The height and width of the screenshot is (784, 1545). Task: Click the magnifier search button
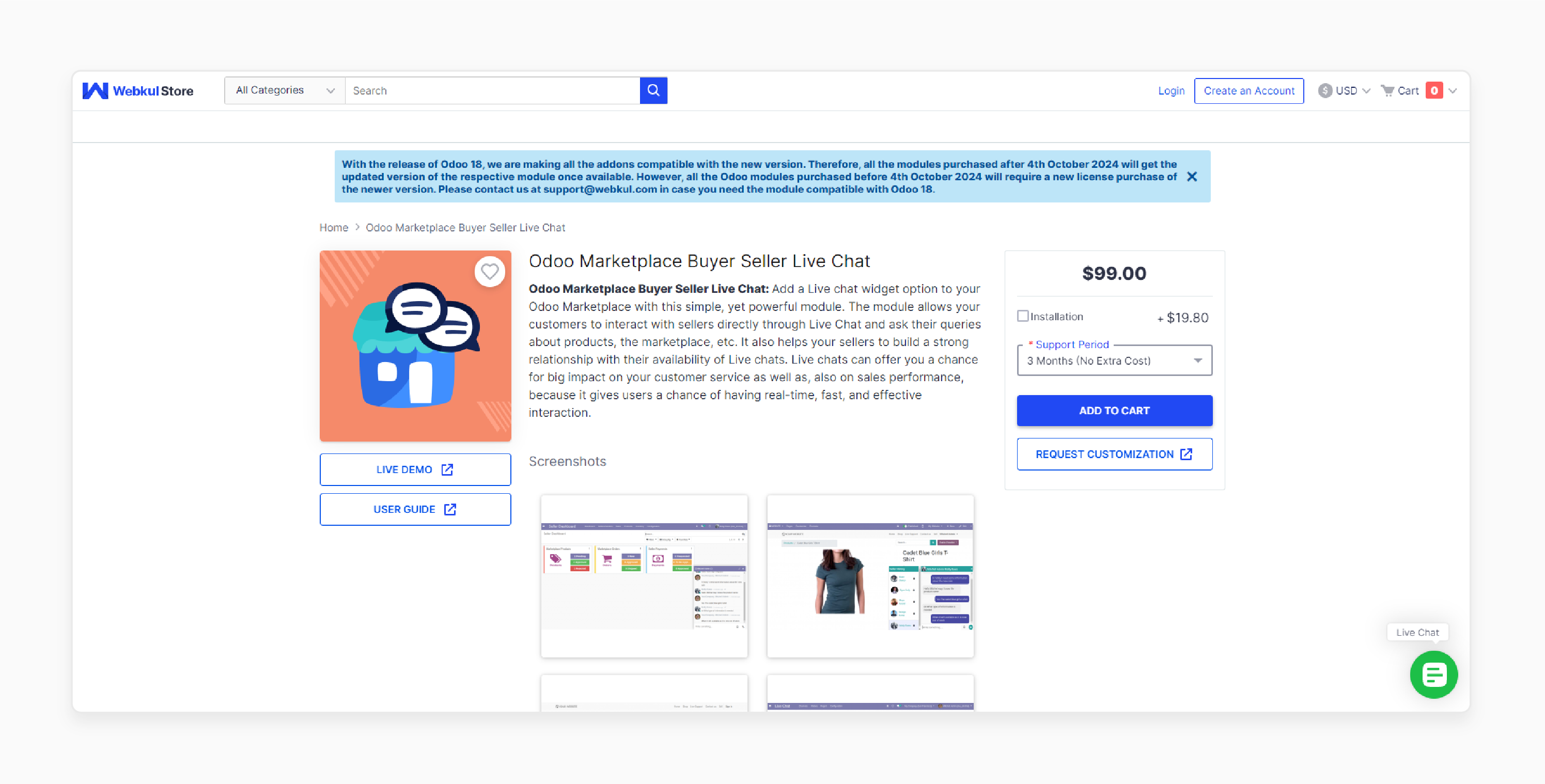[653, 90]
